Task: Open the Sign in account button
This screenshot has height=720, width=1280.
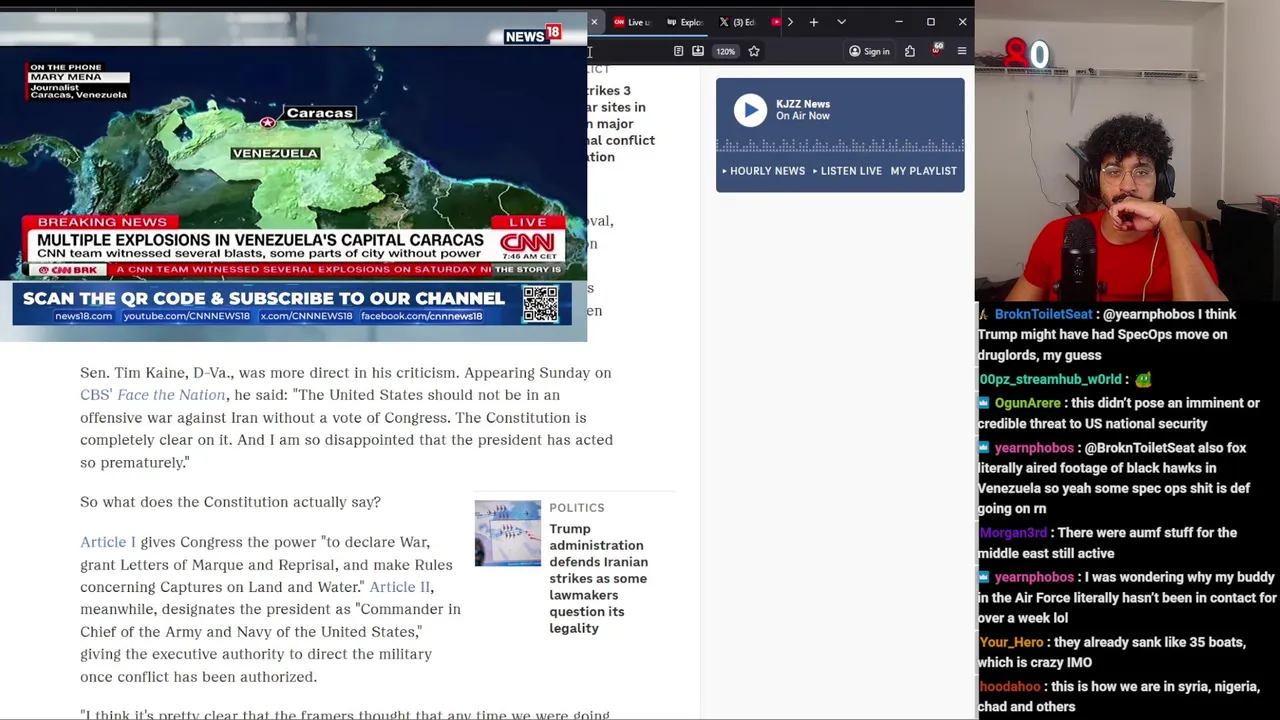Action: point(869,51)
